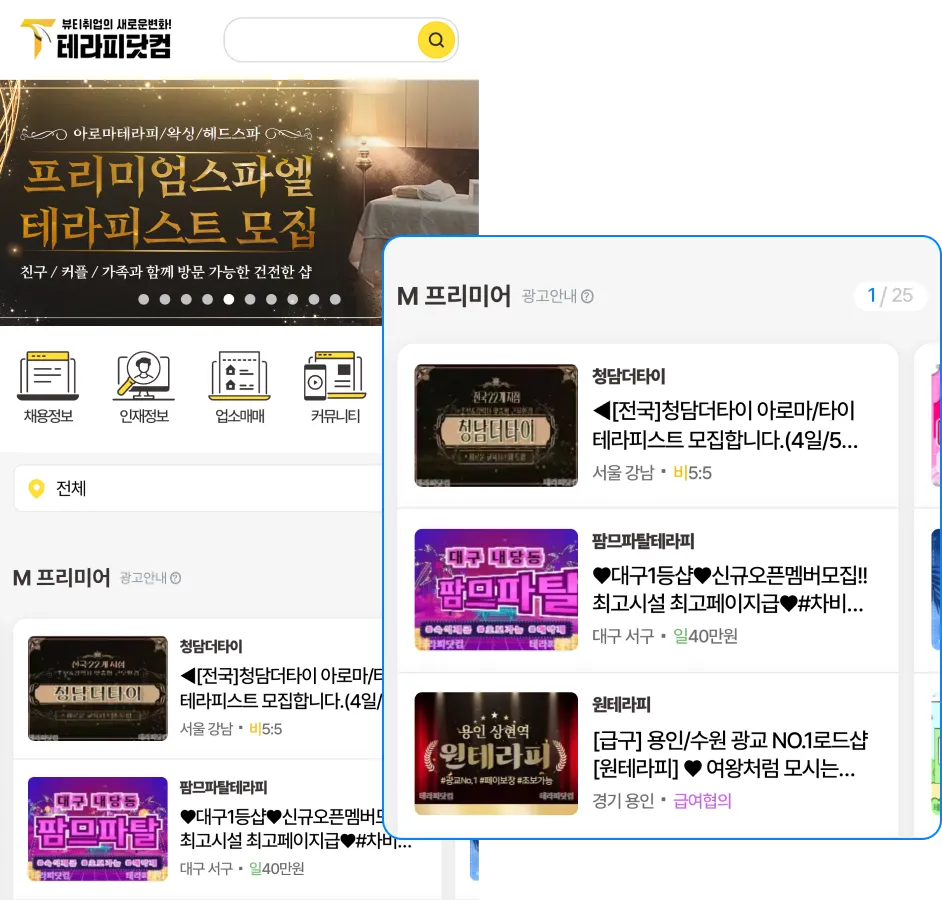Open 청담더타이 thumbnail in left list
The width and height of the screenshot is (942, 900).
(98, 689)
